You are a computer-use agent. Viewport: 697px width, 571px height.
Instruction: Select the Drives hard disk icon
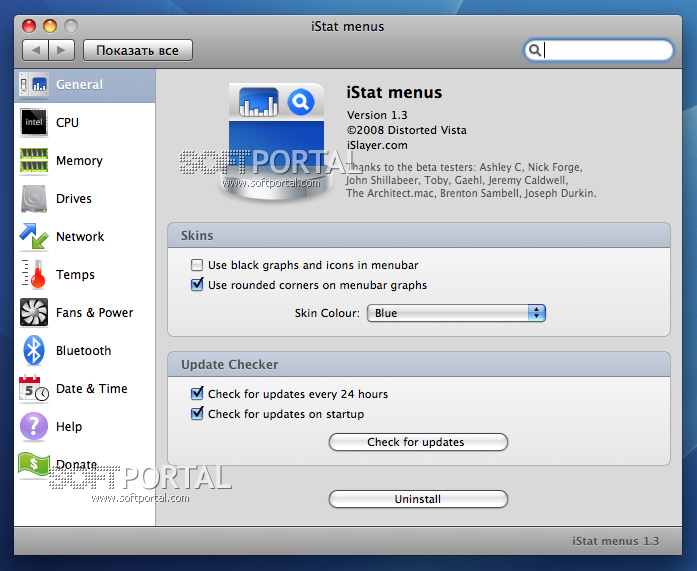pos(34,199)
